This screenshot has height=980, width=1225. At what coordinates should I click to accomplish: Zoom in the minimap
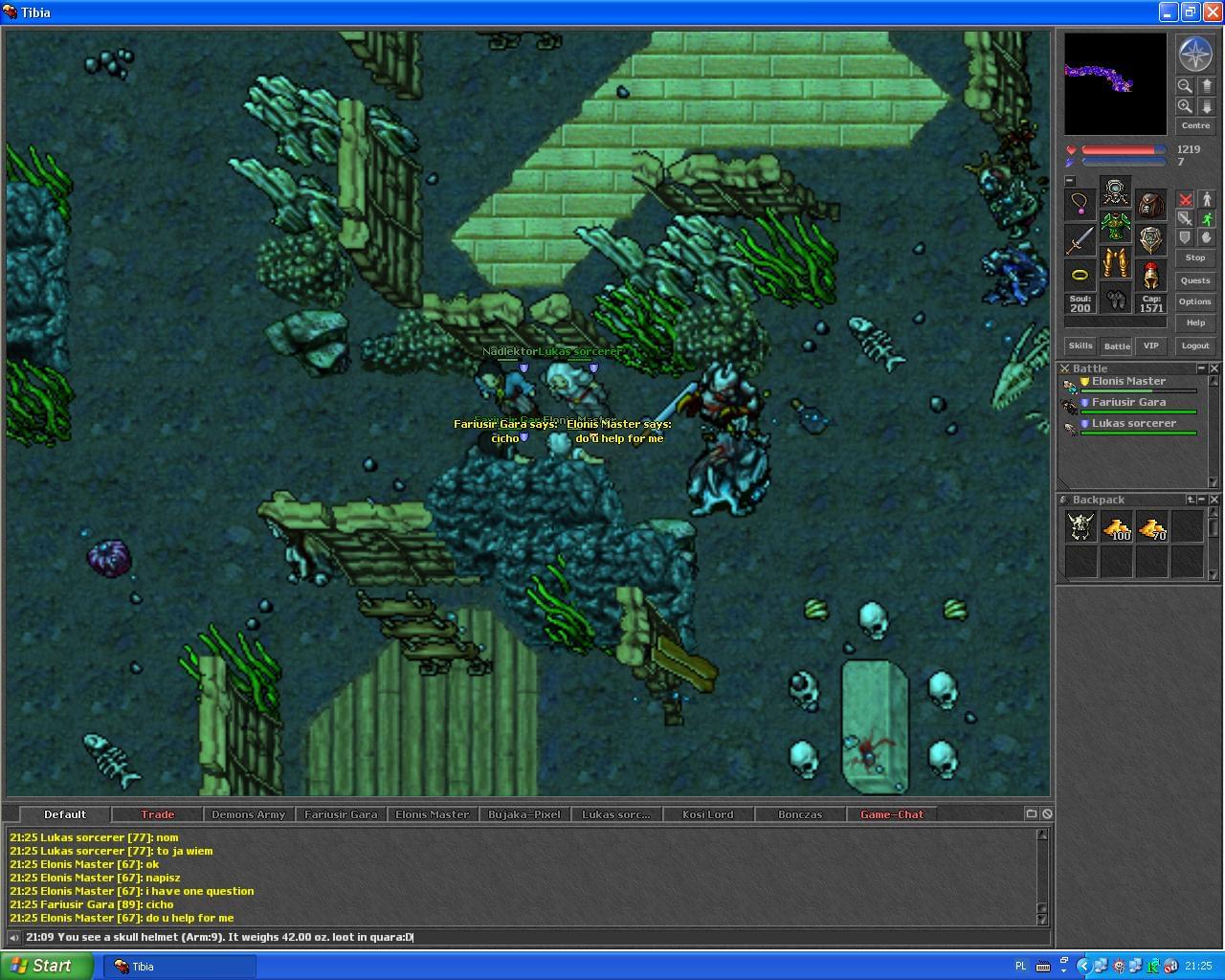[1185, 106]
